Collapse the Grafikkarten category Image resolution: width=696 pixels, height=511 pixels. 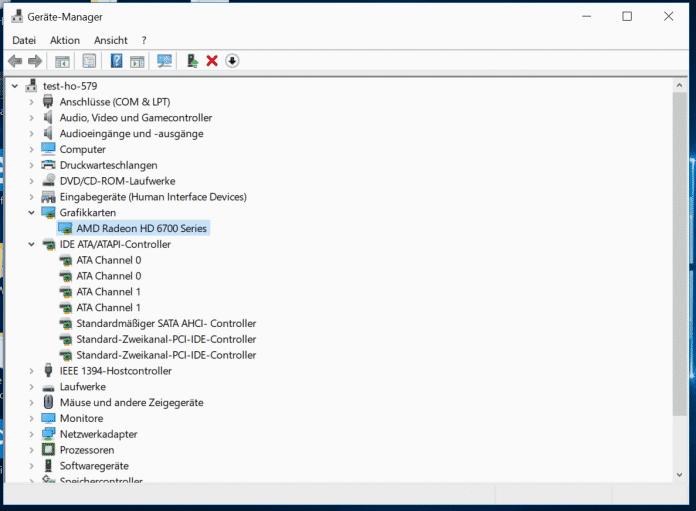32,213
